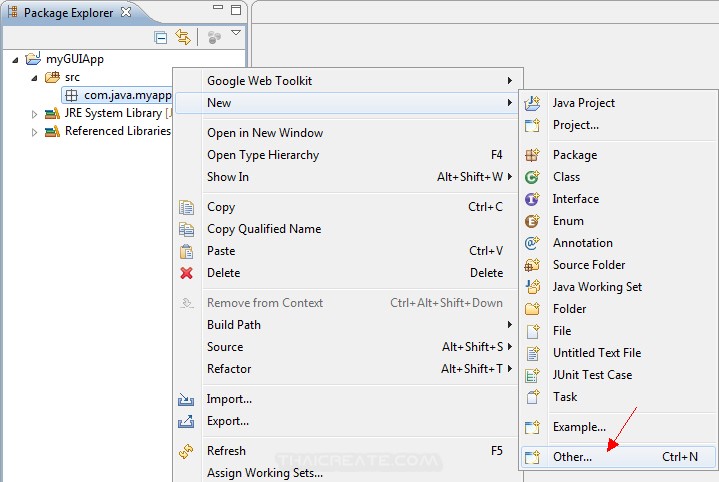Select the src folder in tree
The width and height of the screenshot is (719, 482).
72,77
